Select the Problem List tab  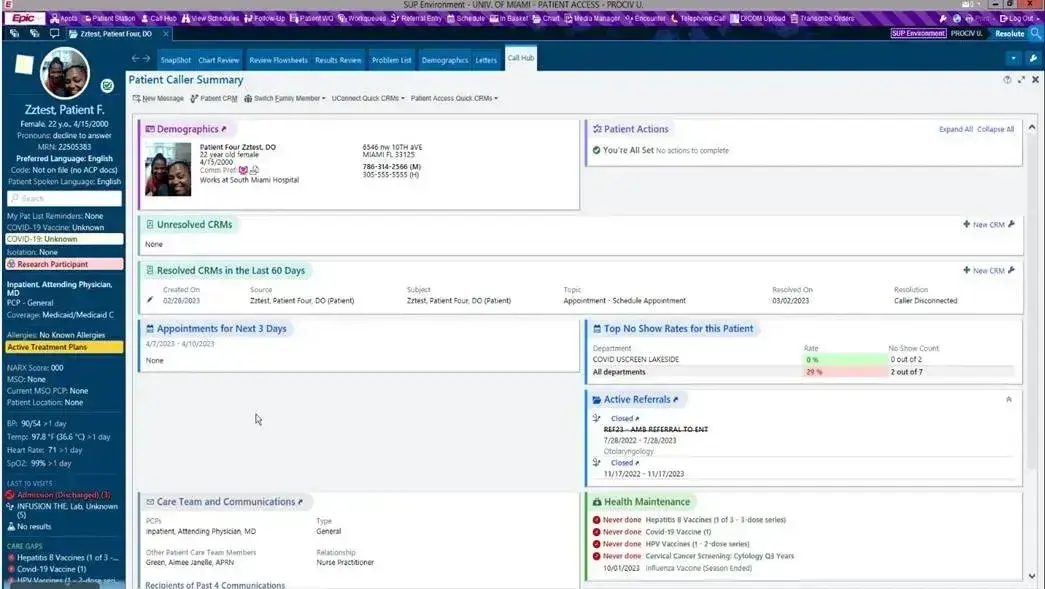coord(391,60)
